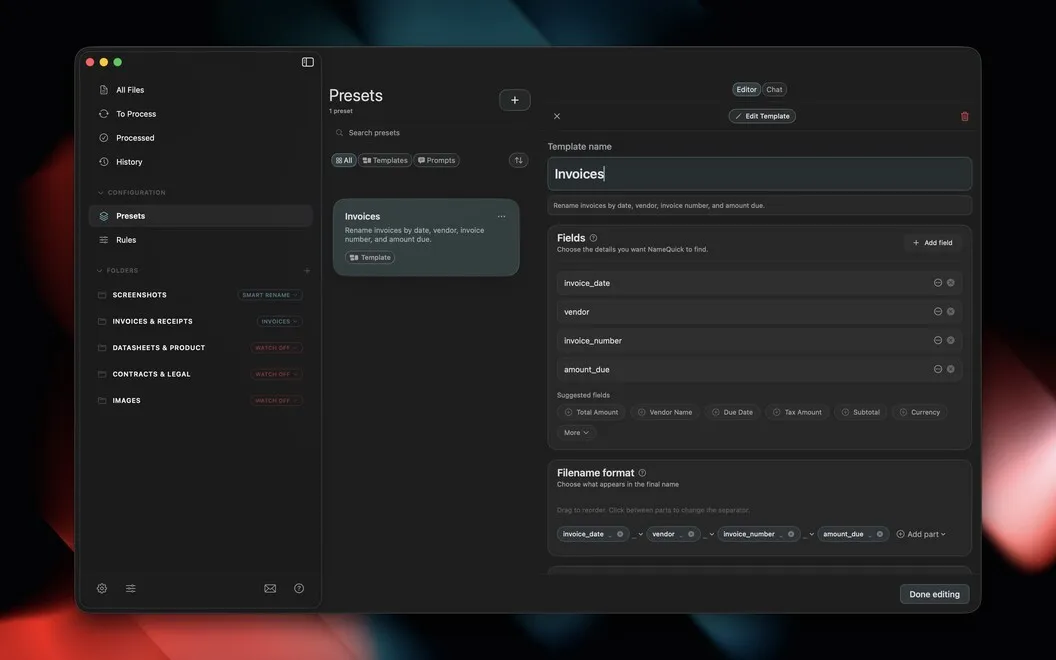Close the template editor with X
This screenshot has height=660, width=1056.
(557, 116)
